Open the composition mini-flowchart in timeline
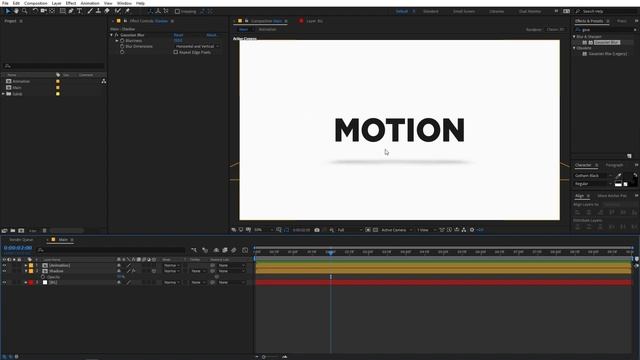Viewport: 640px width, 360px height. click(x=194, y=250)
